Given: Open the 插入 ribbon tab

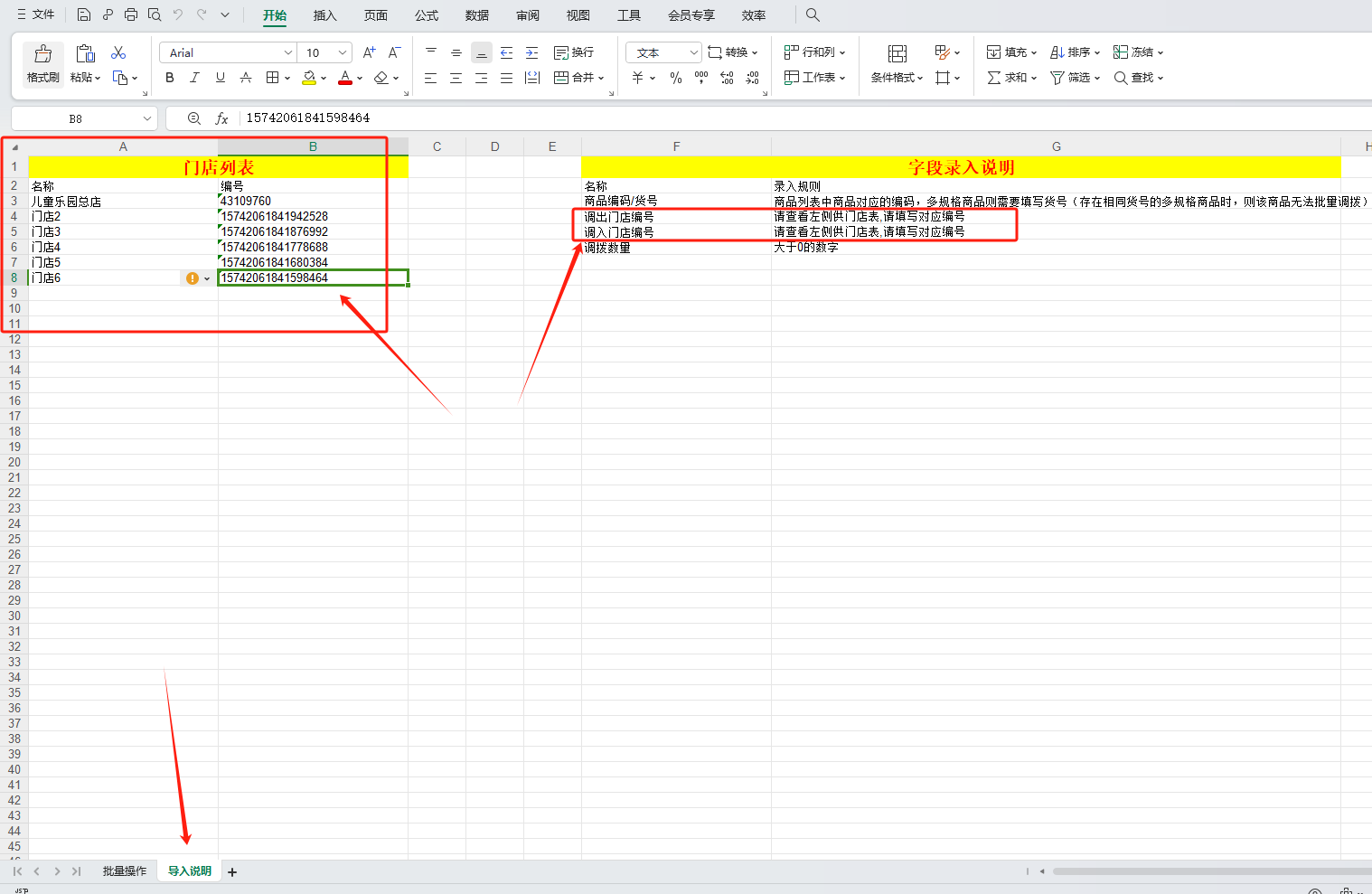Looking at the screenshot, I should [x=324, y=15].
